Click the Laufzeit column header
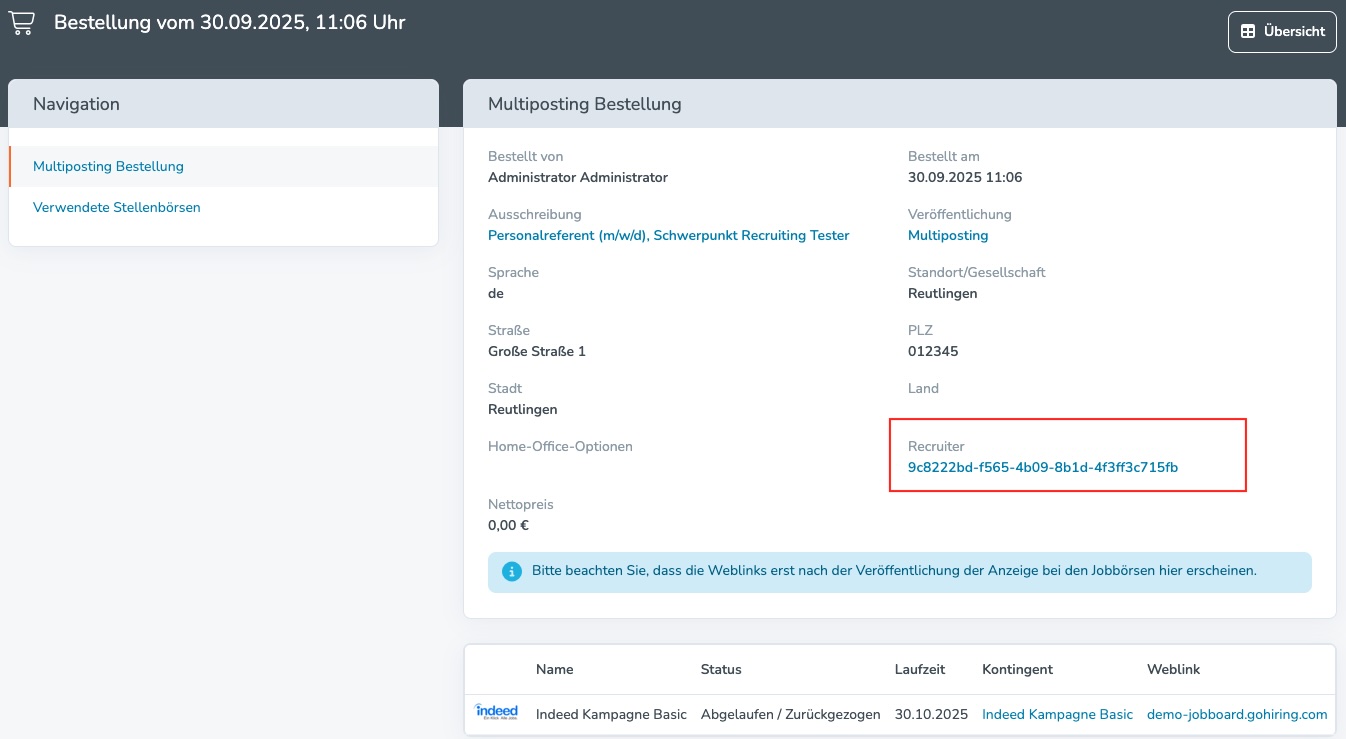Image resolution: width=1346 pixels, height=739 pixels. click(919, 669)
